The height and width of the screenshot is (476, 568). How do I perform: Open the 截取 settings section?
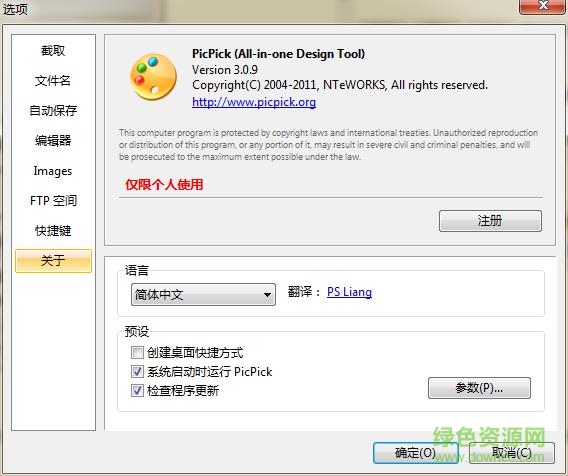click(53, 50)
